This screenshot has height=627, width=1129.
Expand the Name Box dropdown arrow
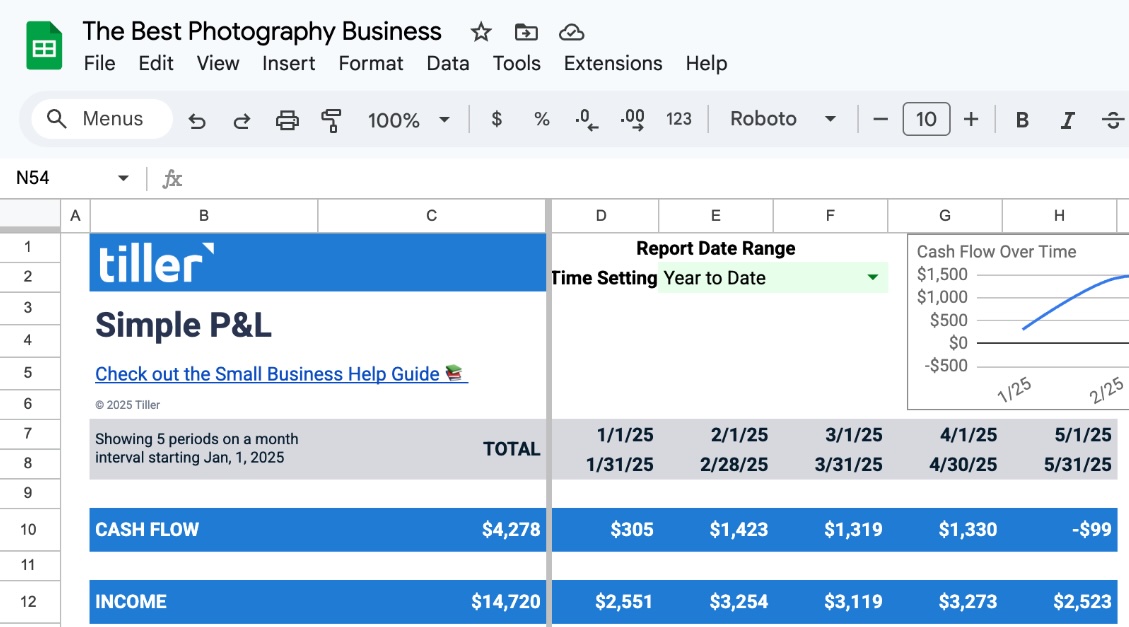point(123,178)
